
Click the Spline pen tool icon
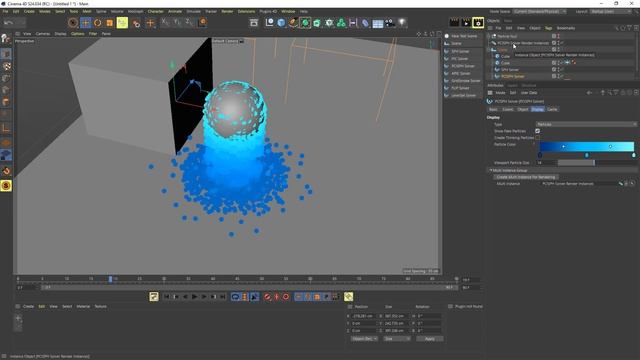tap(293, 23)
